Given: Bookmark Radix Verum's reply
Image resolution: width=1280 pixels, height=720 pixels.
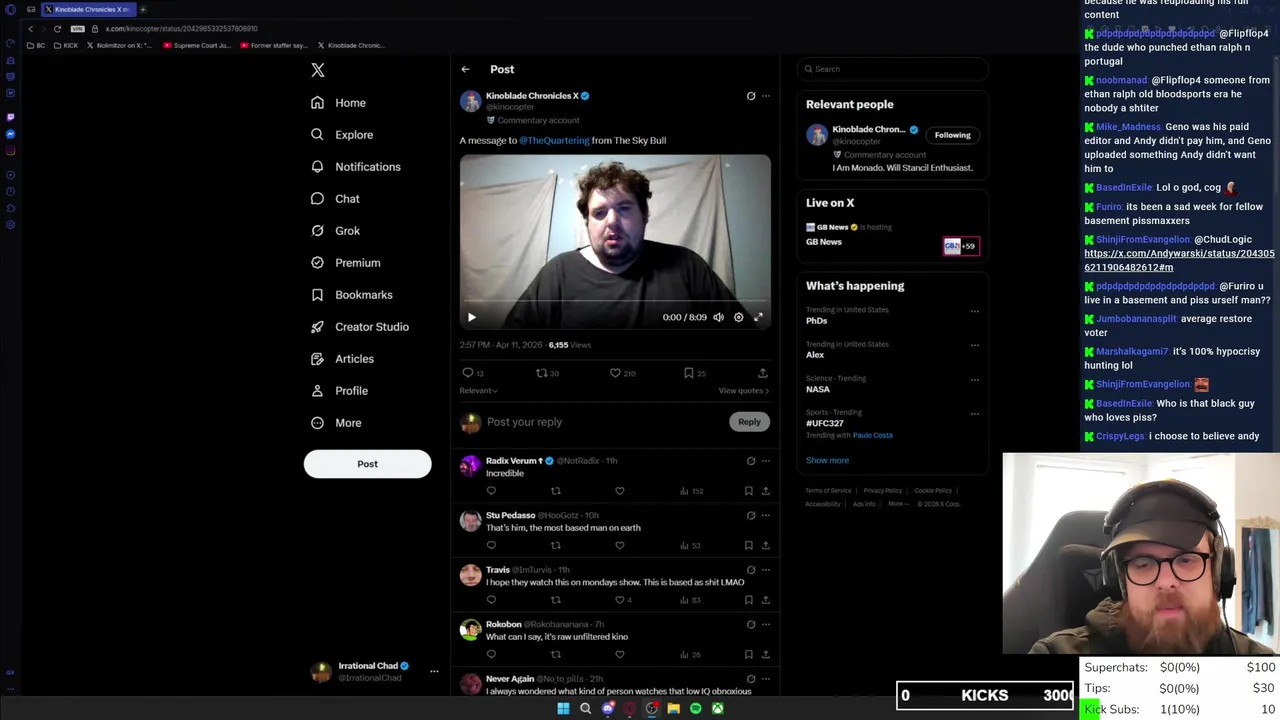Looking at the screenshot, I should click(x=748, y=491).
